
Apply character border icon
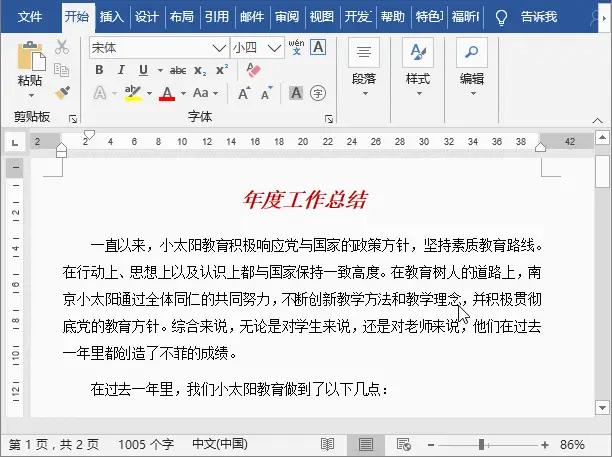[318, 47]
